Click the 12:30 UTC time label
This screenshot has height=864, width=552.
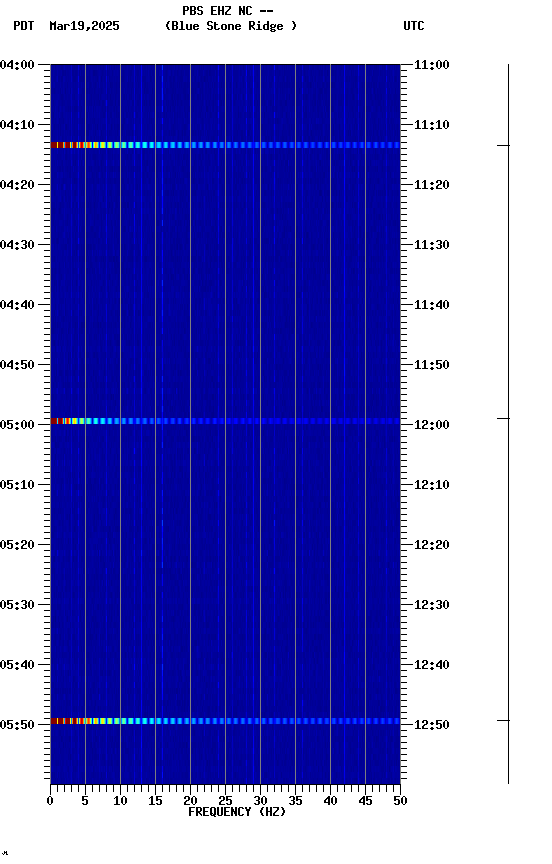coord(432,605)
